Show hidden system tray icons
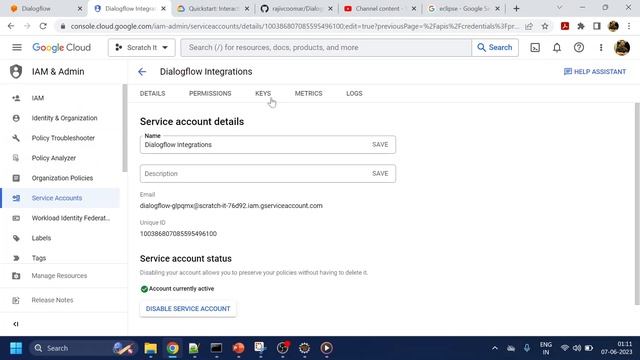Image resolution: width=640 pixels, height=360 pixels. pyautogui.click(x=495, y=348)
